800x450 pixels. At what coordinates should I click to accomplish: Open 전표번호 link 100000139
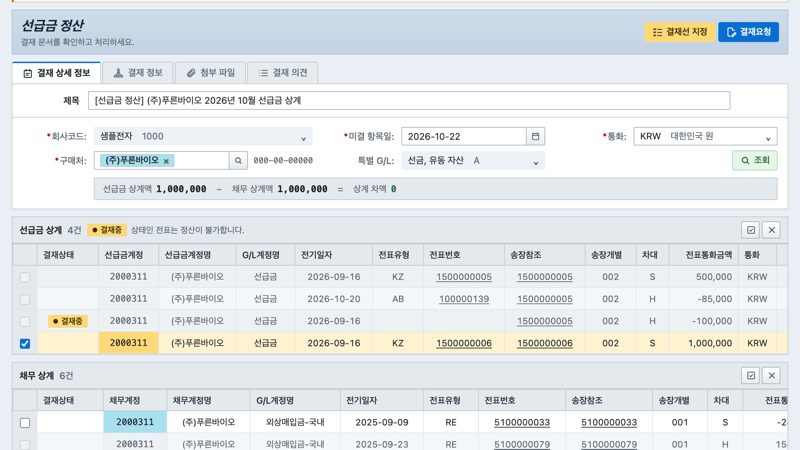point(464,299)
